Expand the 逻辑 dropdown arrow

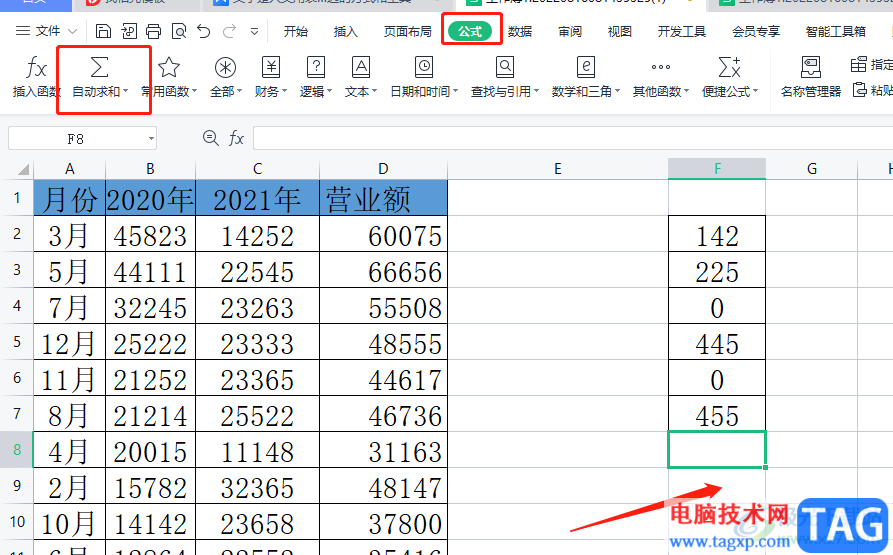(329, 91)
